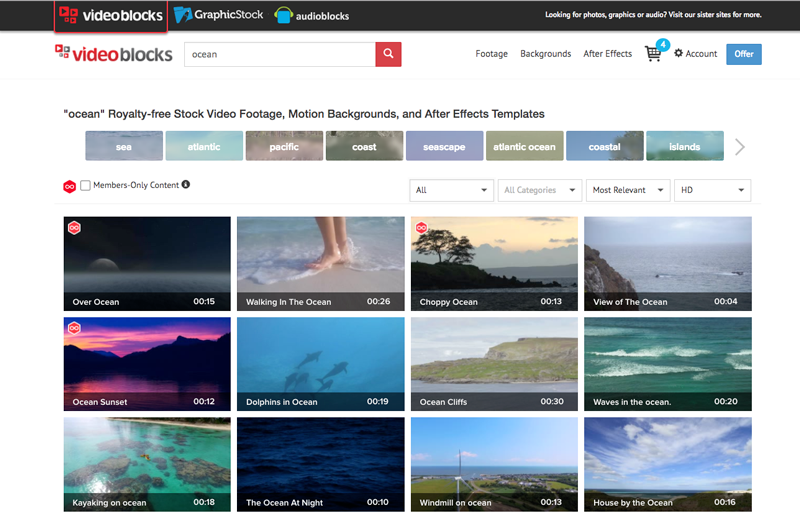This screenshot has width=800, height=517.
Task: Select the islands related tag
Action: 685,146
